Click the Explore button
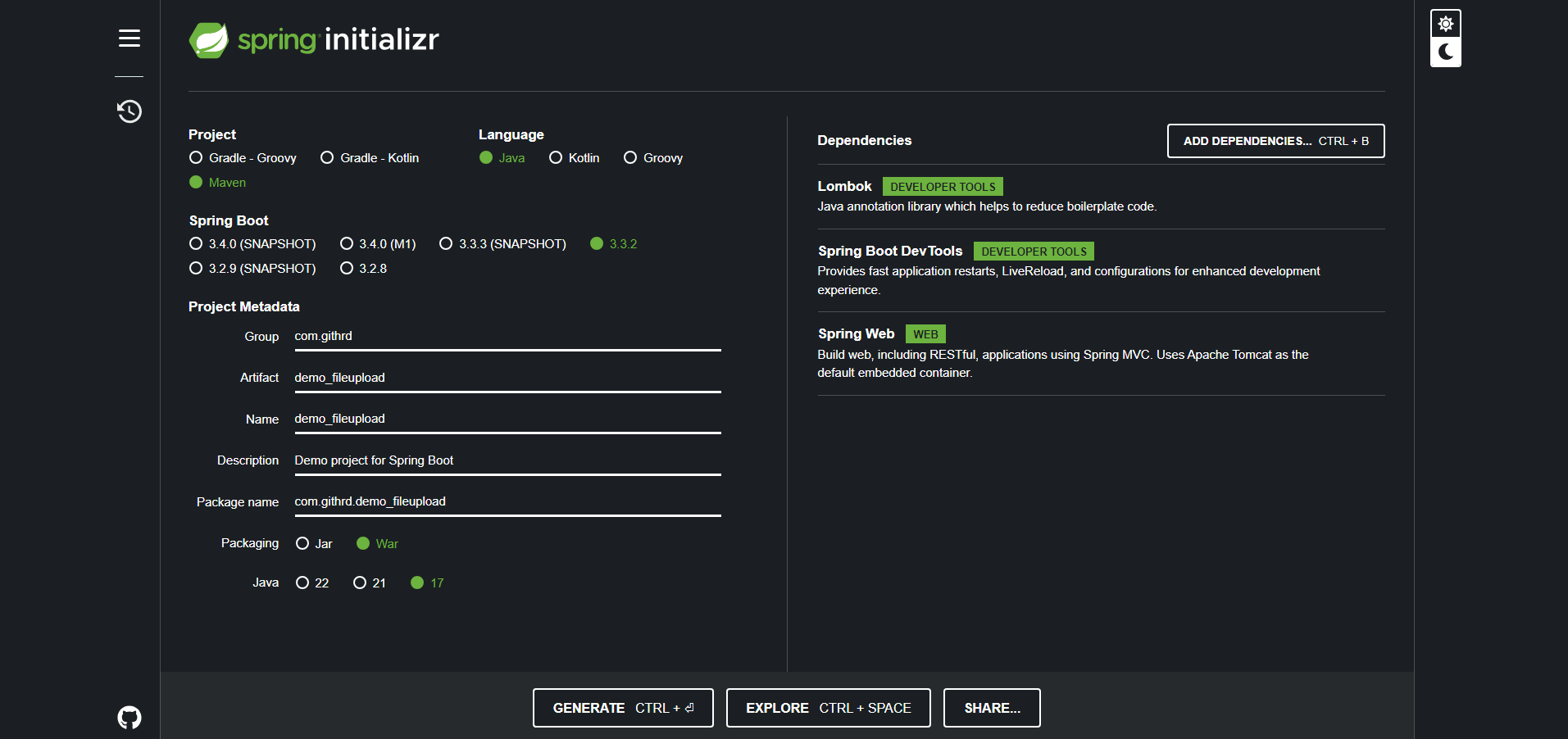Viewport: 1568px width, 739px height. coord(828,708)
